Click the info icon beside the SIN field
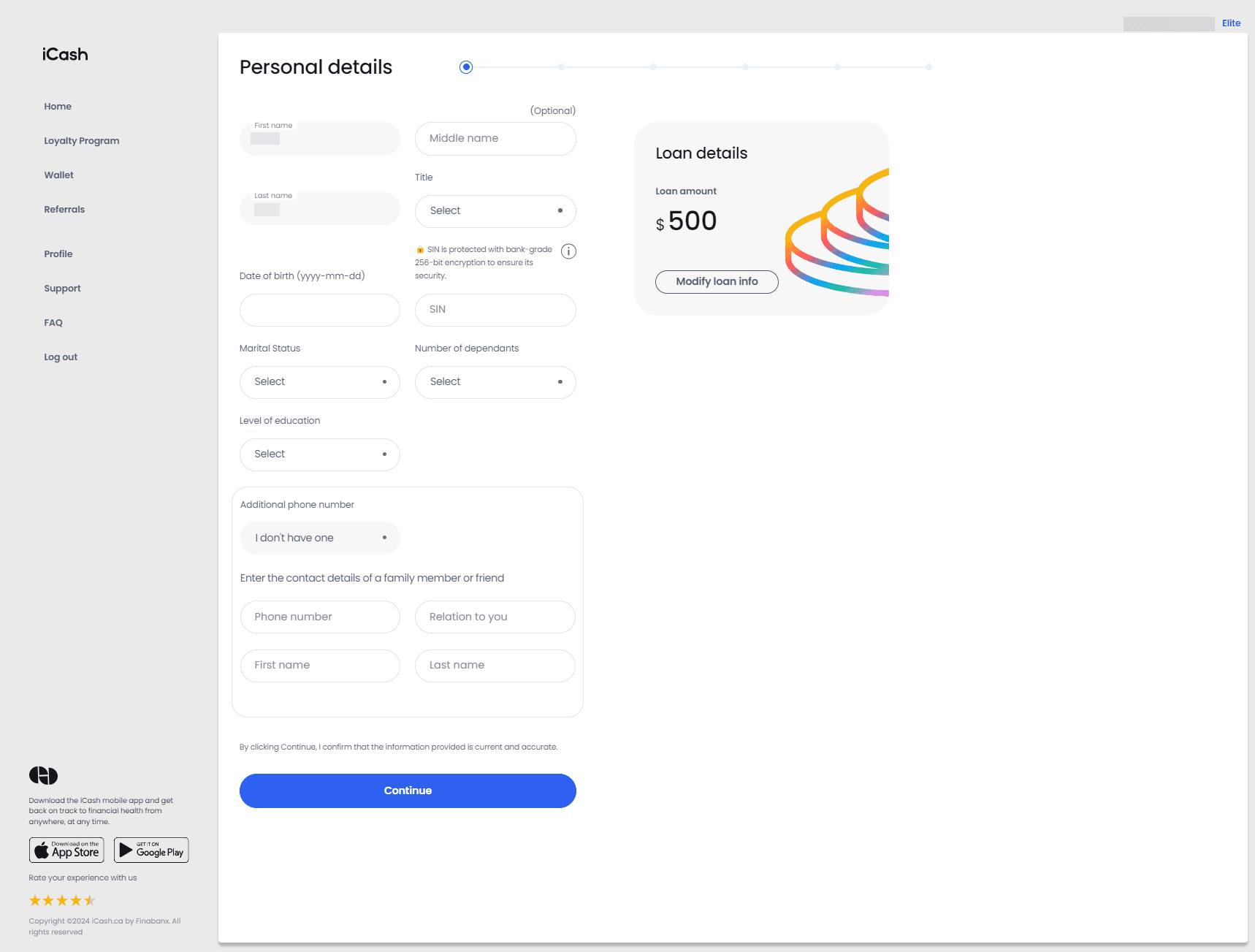The height and width of the screenshot is (952, 1255). point(568,251)
